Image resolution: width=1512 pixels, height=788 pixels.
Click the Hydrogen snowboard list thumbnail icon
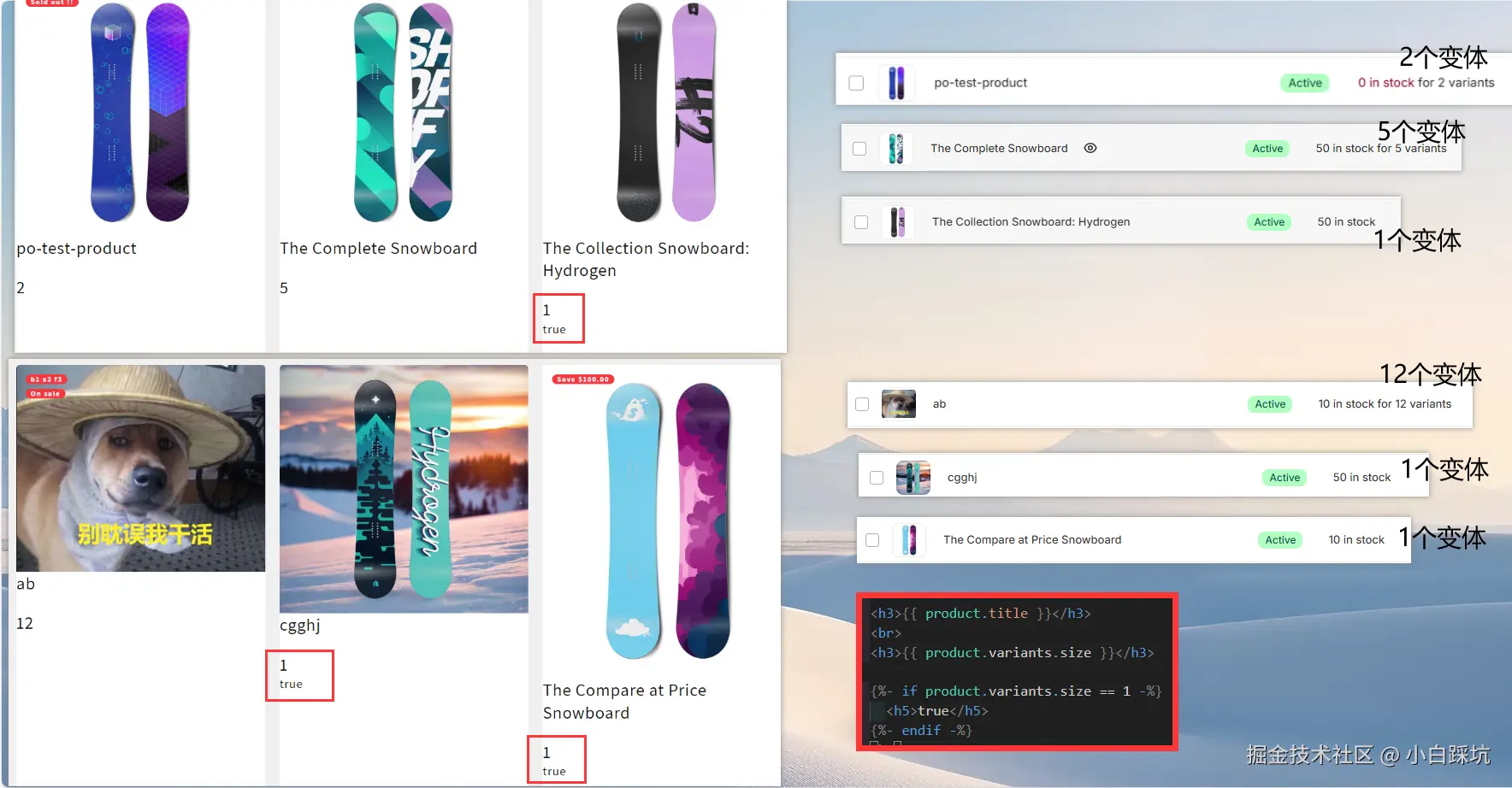(x=897, y=222)
